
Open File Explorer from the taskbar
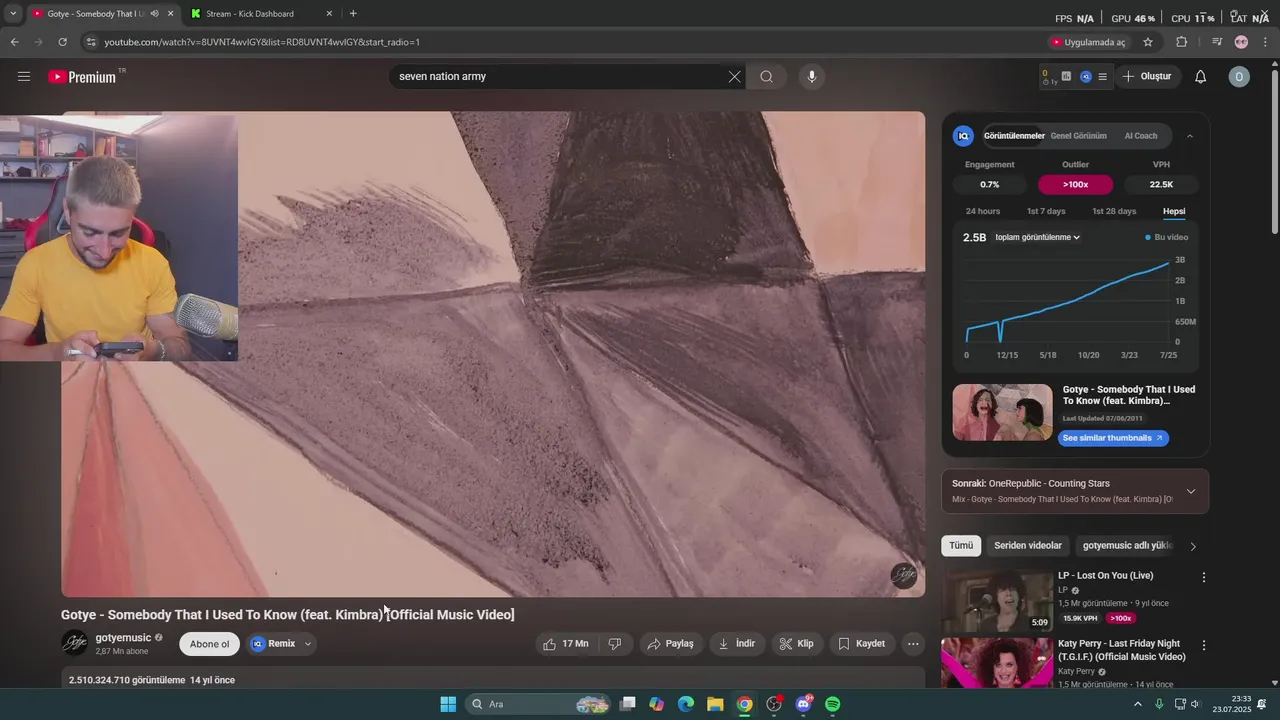click(x=715, y=704)
